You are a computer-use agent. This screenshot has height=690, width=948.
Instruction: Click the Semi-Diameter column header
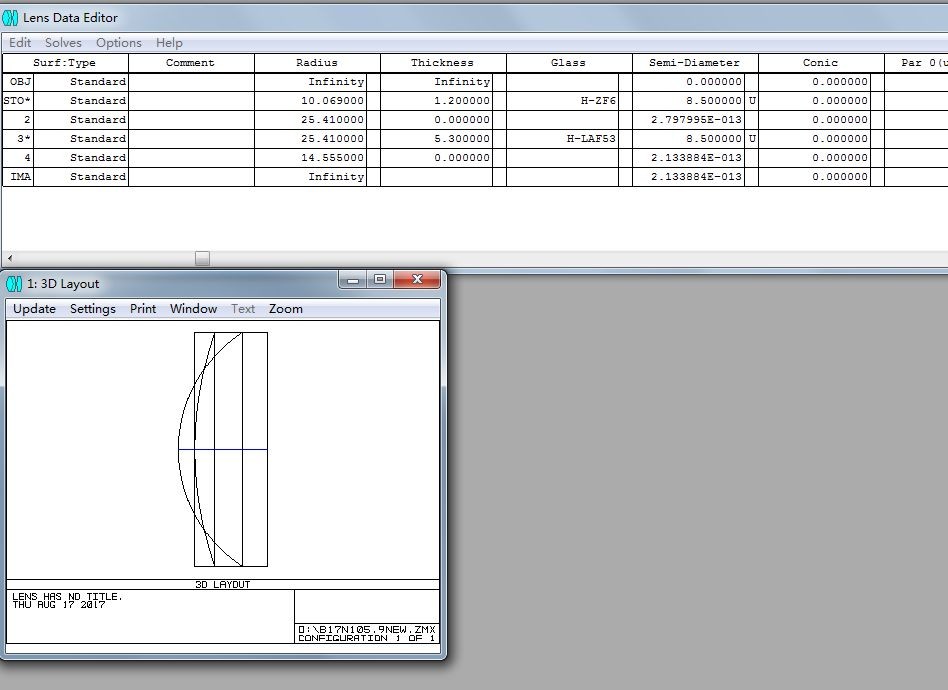click(x=695, y=63)
